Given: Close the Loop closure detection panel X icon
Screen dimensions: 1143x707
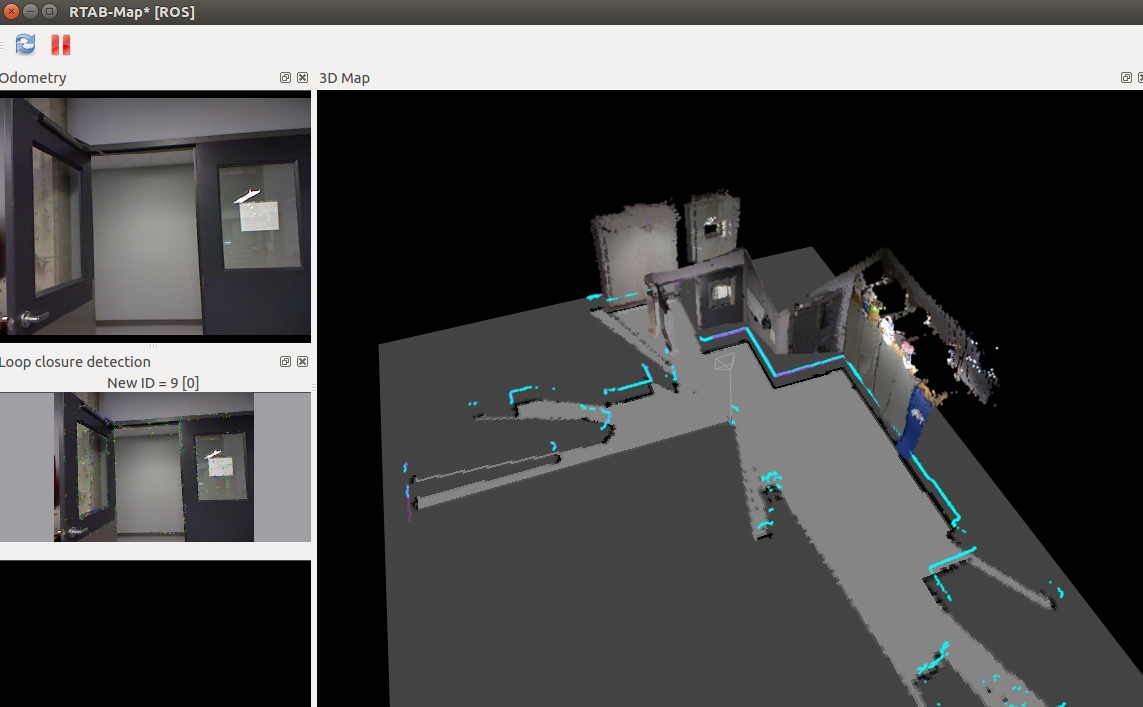Looking at the screenshot, I should click(302, 362).
